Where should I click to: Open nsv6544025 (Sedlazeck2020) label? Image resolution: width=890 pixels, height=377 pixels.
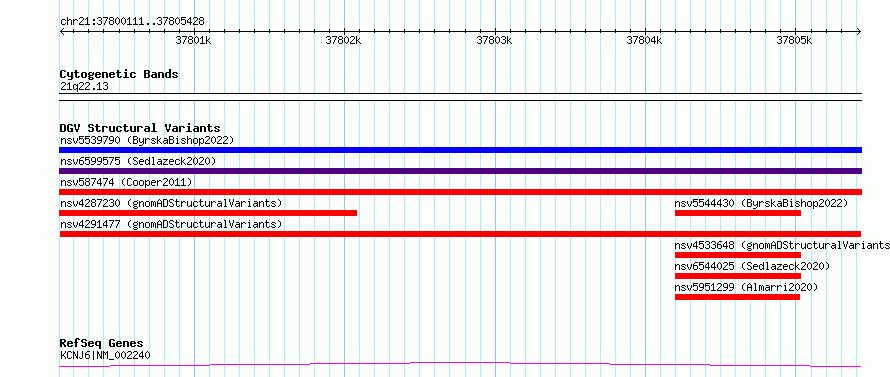click(752, 266)
